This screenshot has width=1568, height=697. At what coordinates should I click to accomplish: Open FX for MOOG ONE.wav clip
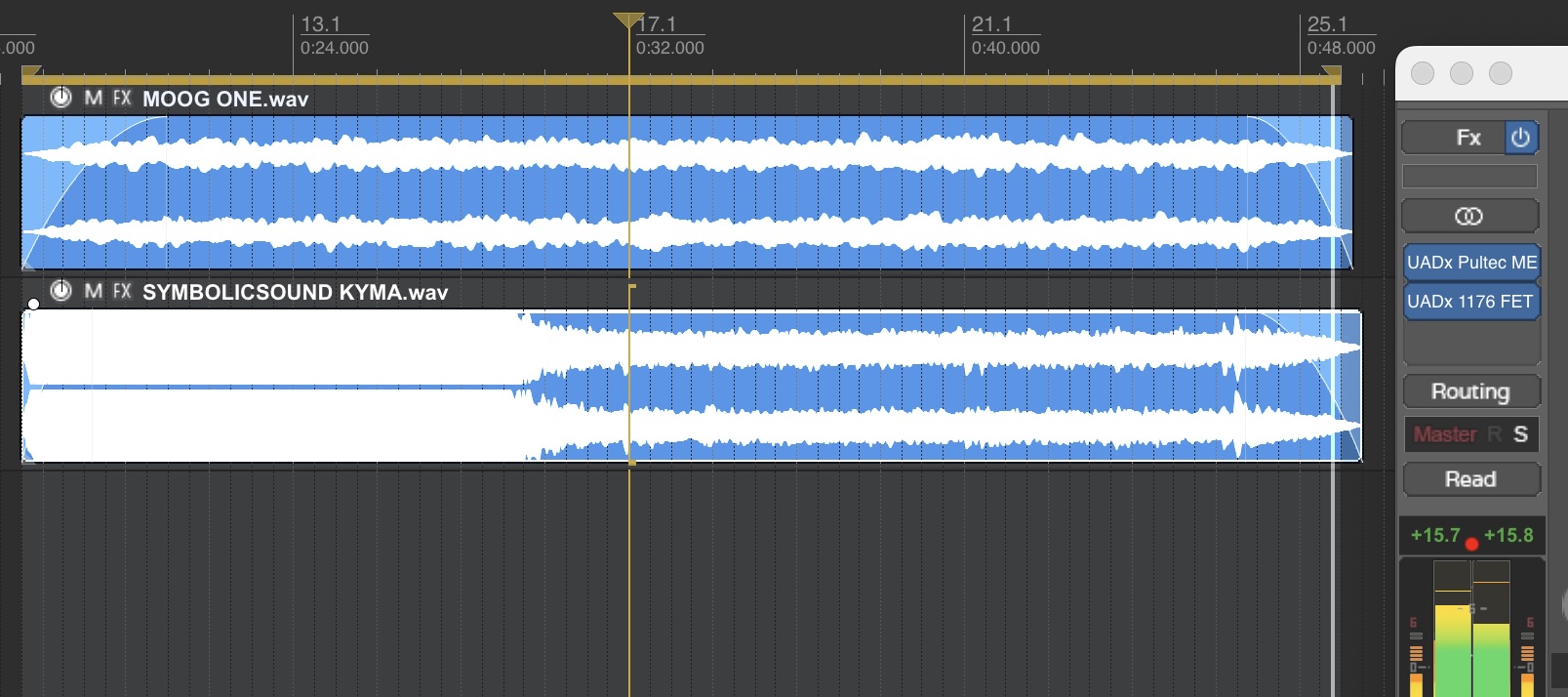(122, 98)
